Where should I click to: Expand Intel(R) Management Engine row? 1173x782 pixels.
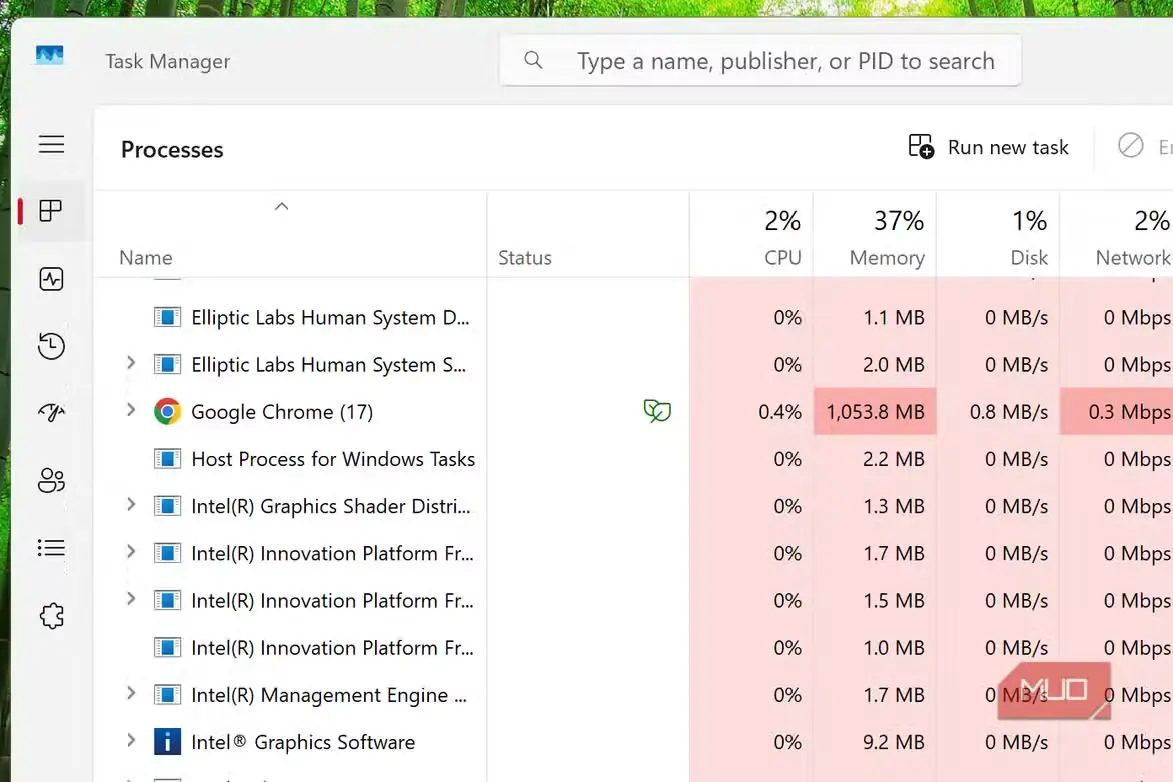point(131,694)
